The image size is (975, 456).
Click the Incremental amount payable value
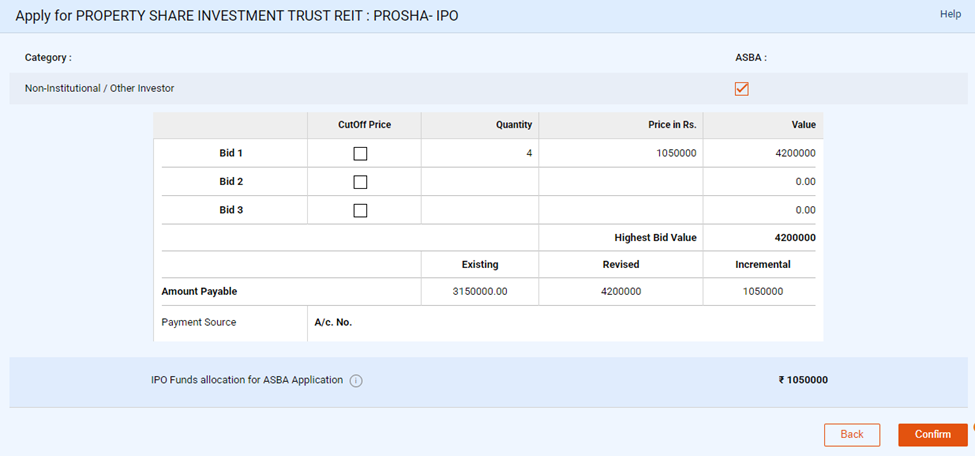click(x=763, y=292)
